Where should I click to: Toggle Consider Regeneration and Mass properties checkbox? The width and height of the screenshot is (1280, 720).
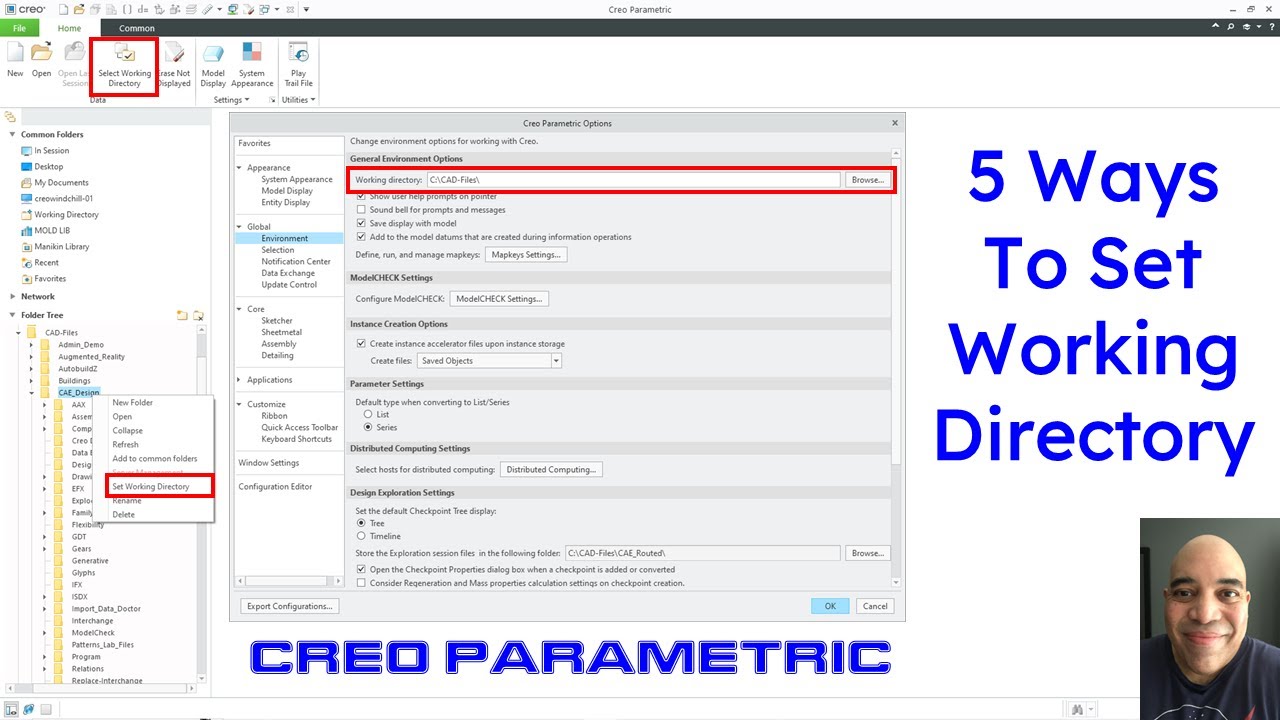(361, 583)
